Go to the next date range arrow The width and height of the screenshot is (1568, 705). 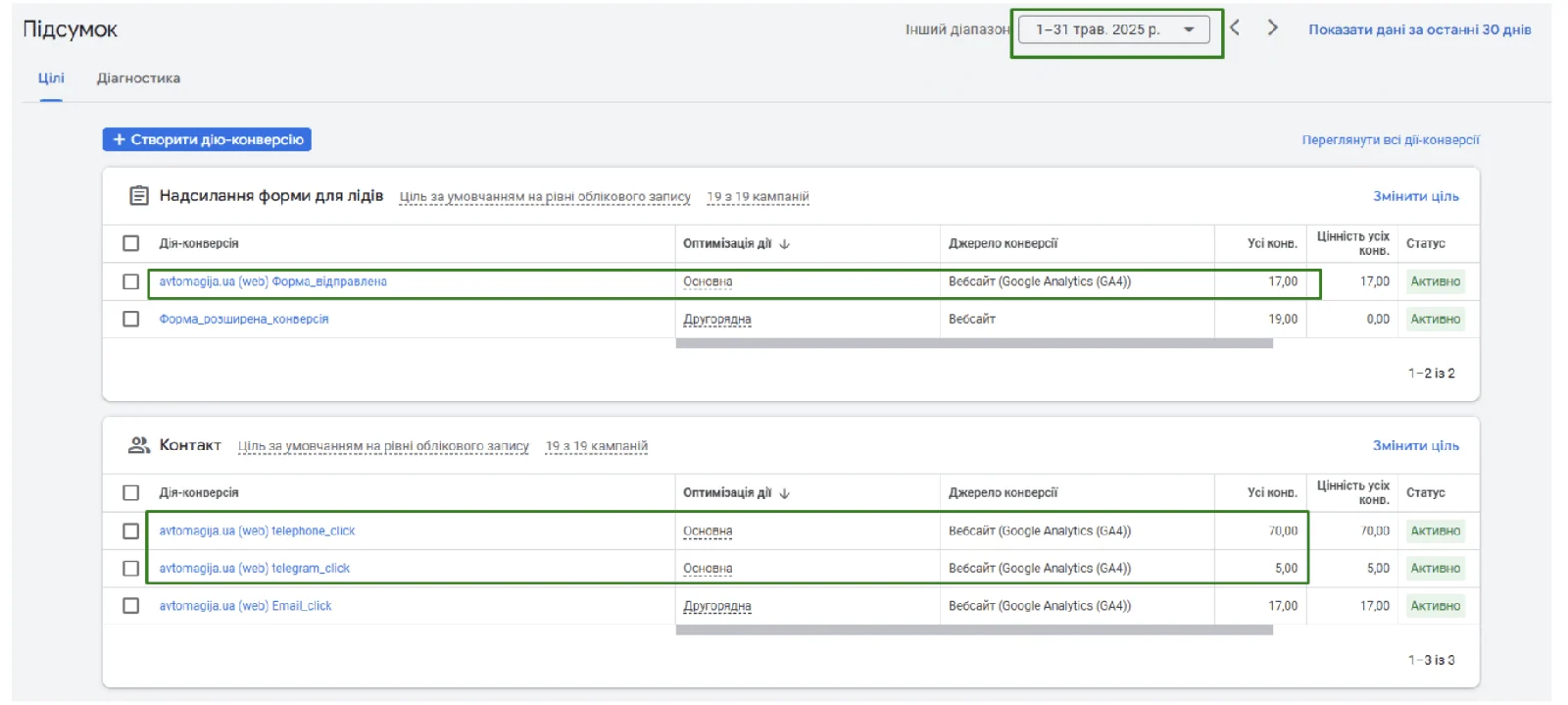[1272, 27]
